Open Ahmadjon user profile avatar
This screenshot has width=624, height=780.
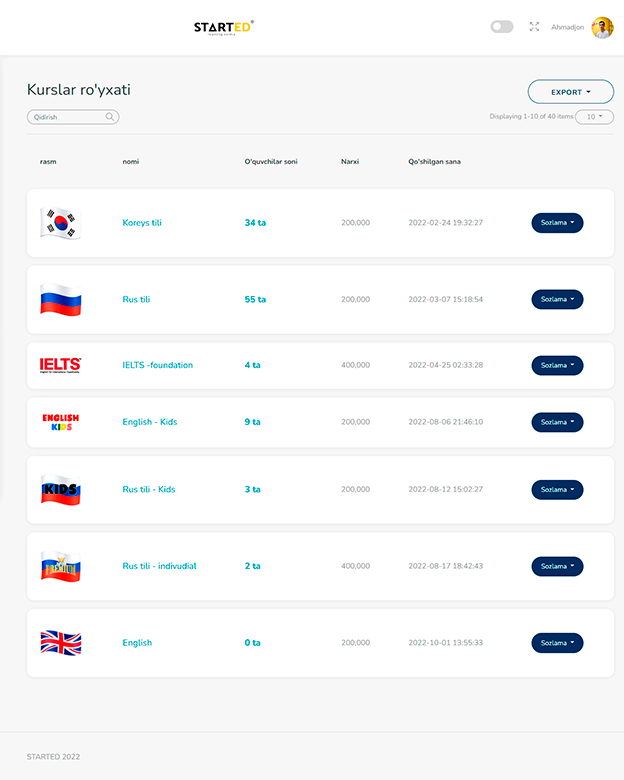point(602,27)
